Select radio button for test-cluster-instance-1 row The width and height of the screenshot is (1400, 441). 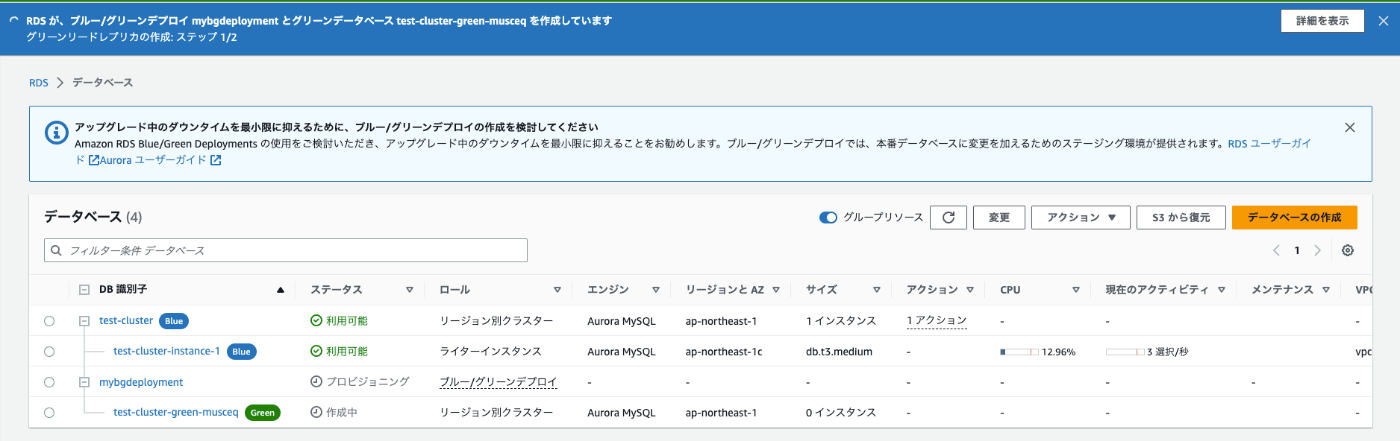pyautogui.click(x=49, y=351)
